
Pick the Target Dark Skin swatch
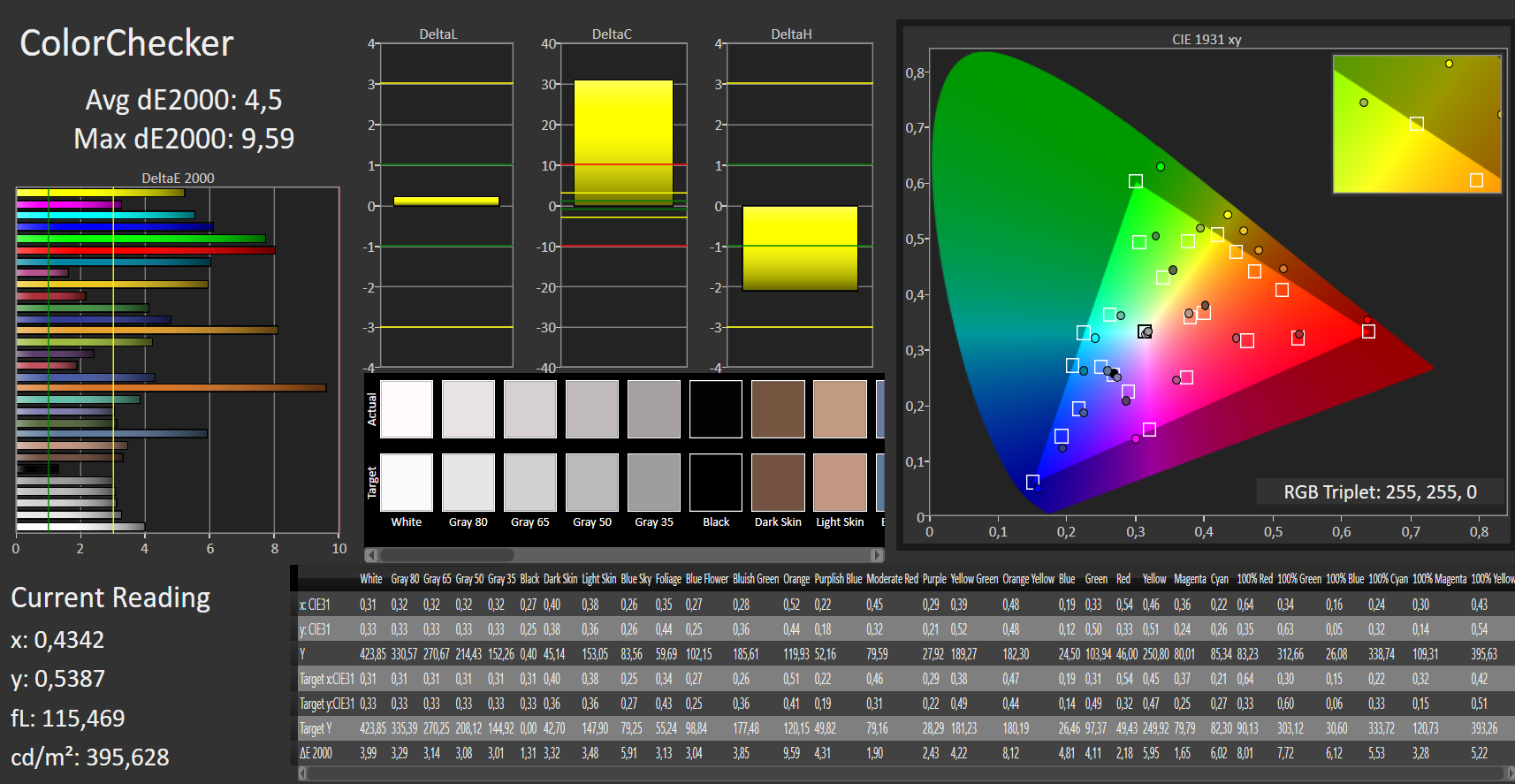click(x=778, y=483)
